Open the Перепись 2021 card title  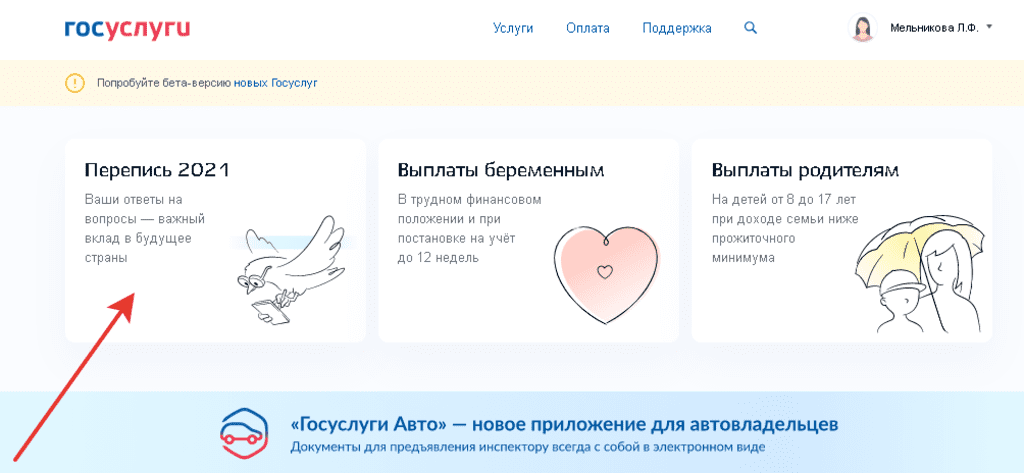[157, 171]
